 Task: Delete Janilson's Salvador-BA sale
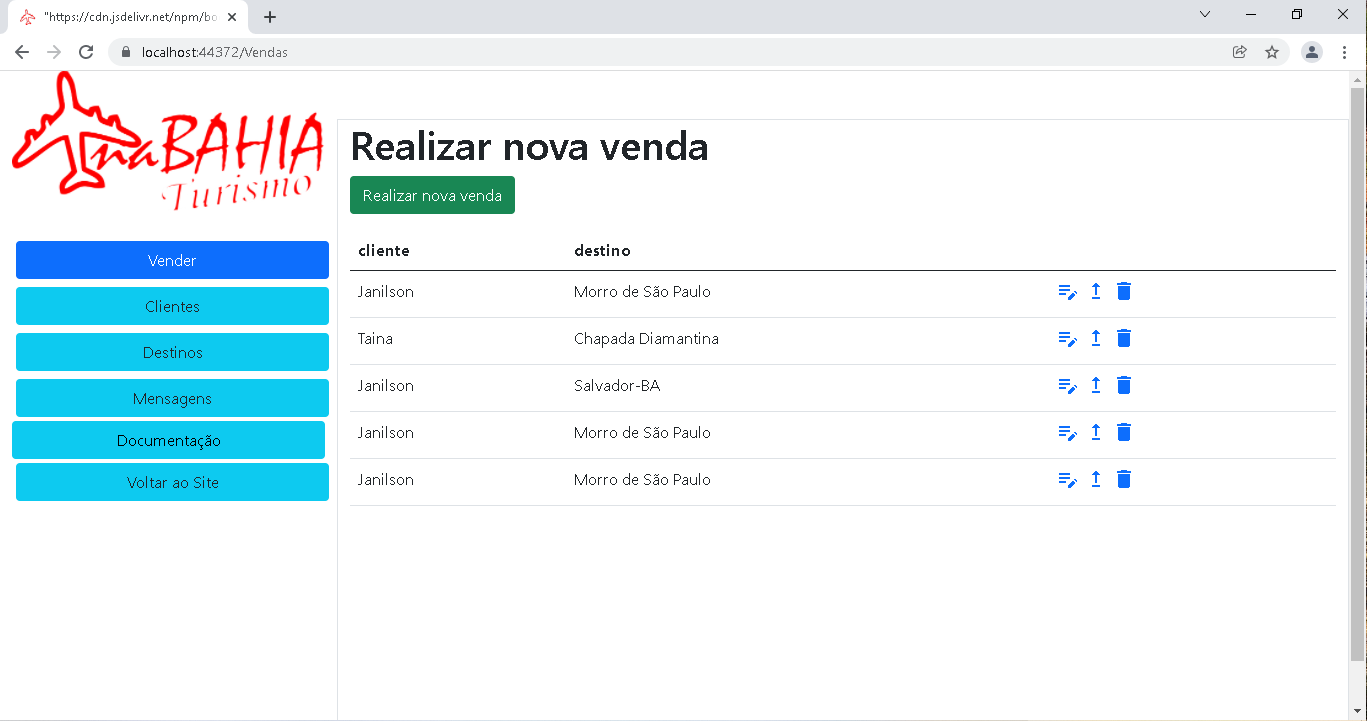coord(1124,385)
